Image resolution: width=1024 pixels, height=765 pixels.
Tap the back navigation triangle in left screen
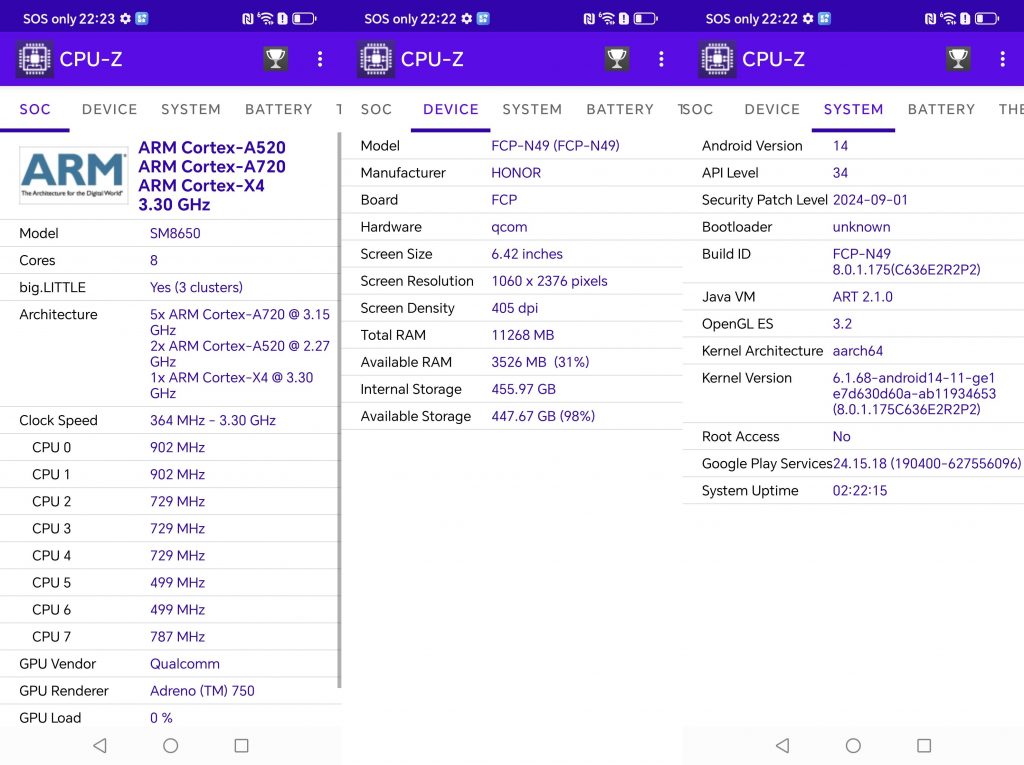(100, 745)
